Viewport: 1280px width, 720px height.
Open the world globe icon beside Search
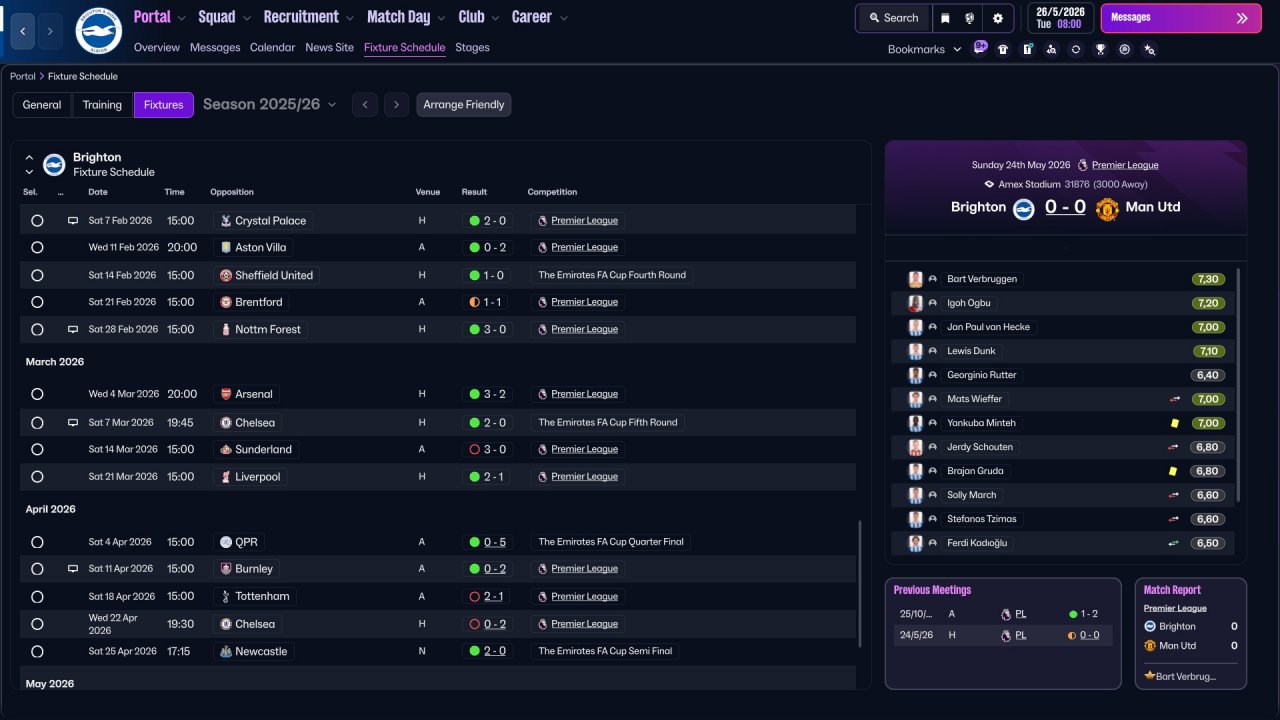pyautogui.click(x=970, y=18)
